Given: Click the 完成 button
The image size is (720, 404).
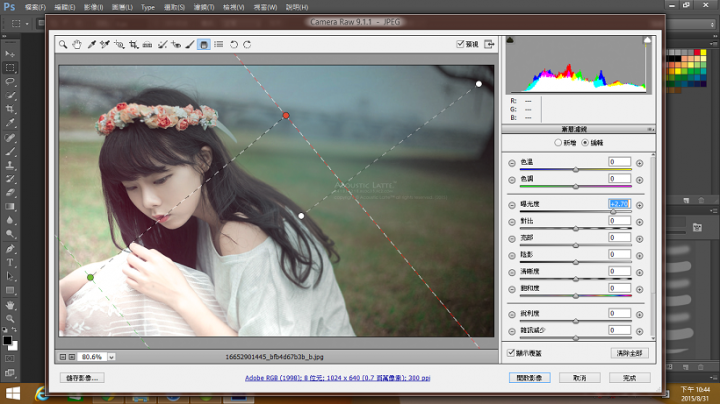Looking at the screenshot, I should tap(630, 378).
